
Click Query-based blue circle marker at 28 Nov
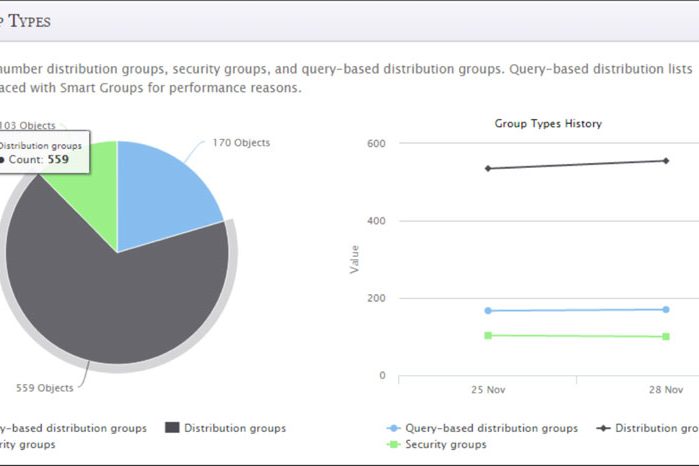(666, 310)
